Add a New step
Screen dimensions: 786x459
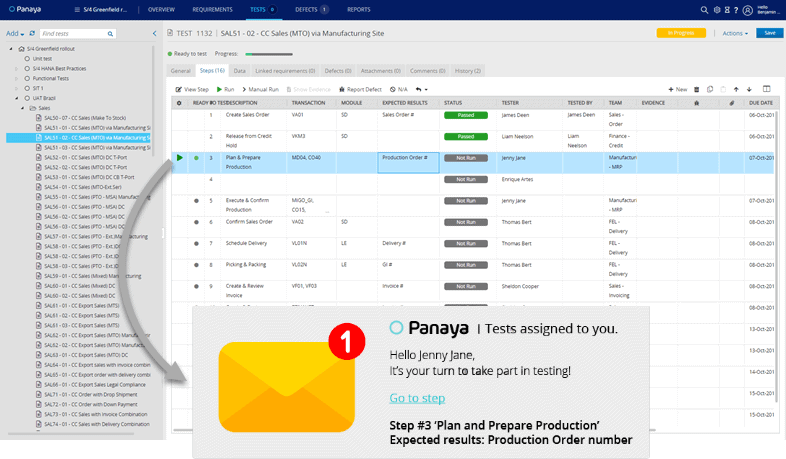pos(678,89)
